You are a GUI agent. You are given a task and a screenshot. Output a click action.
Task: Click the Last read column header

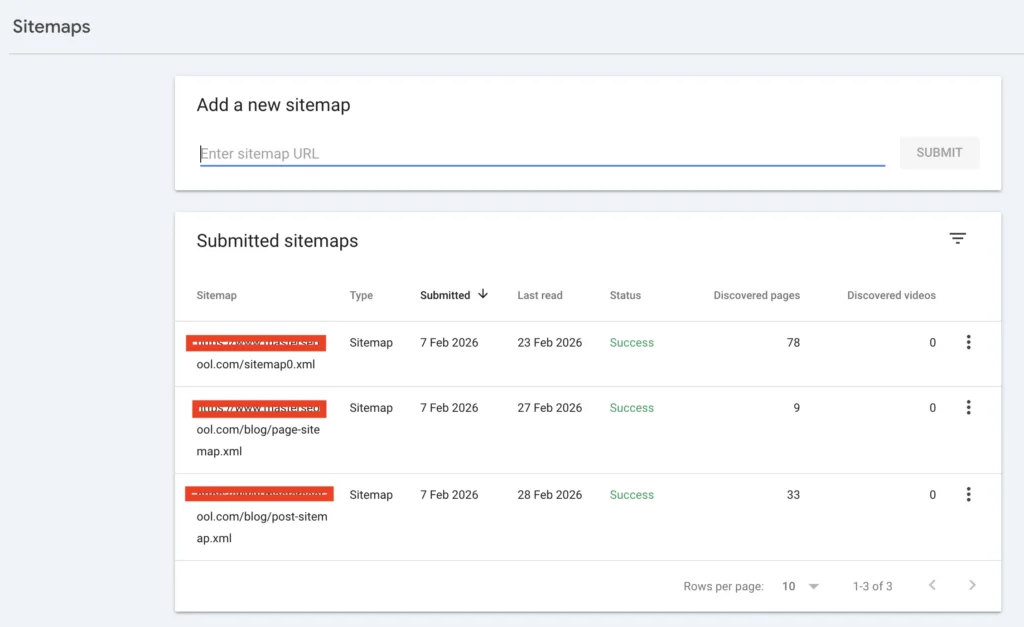(x=539, y=295)
